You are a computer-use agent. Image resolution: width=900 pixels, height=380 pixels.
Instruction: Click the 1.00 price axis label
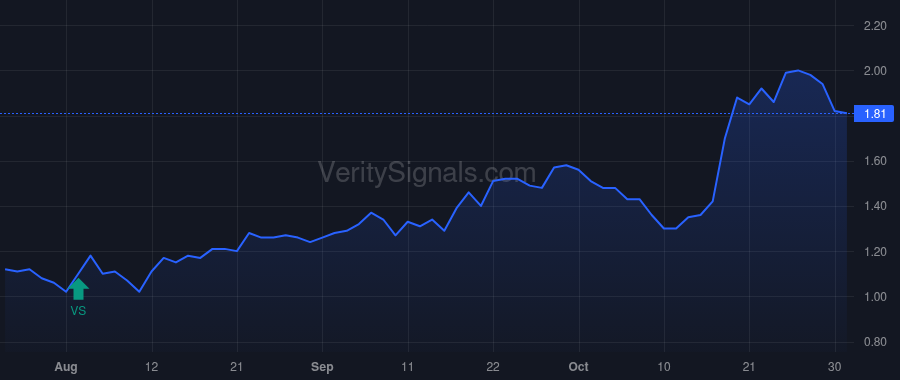point(875,297)
